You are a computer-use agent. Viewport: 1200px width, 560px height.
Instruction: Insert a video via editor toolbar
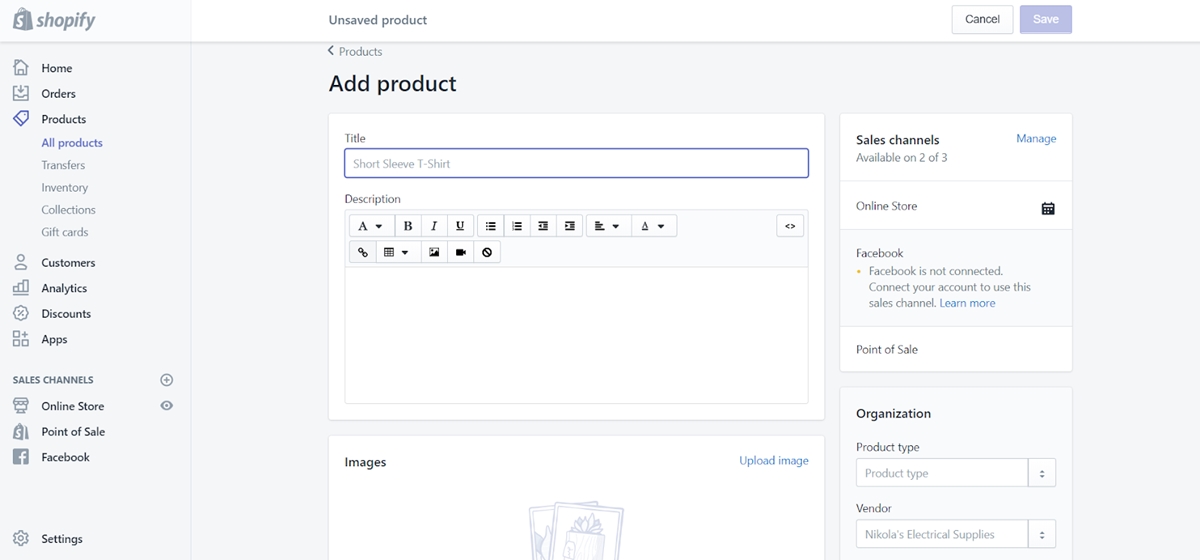[460, 252]
